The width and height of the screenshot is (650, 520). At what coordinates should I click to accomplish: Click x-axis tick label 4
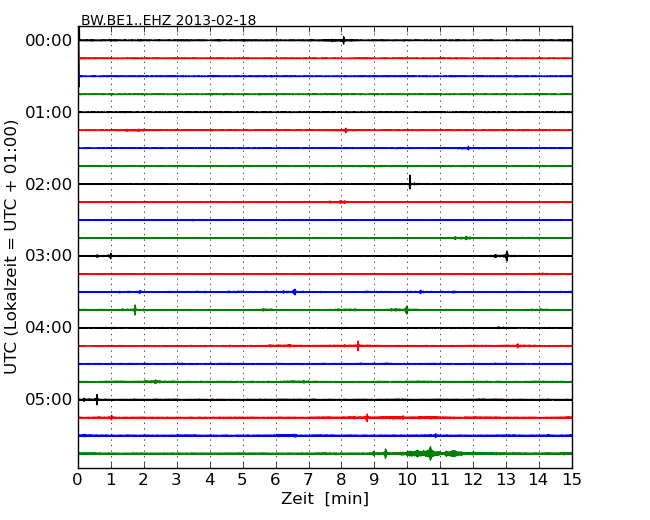(210, 480)
